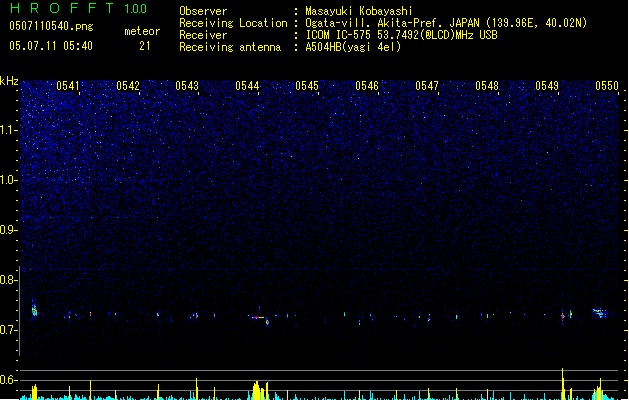Viewport: 629px width, 400px height.
Task: Click the 0.8 kHz axis label
Action: coord(8,280)
